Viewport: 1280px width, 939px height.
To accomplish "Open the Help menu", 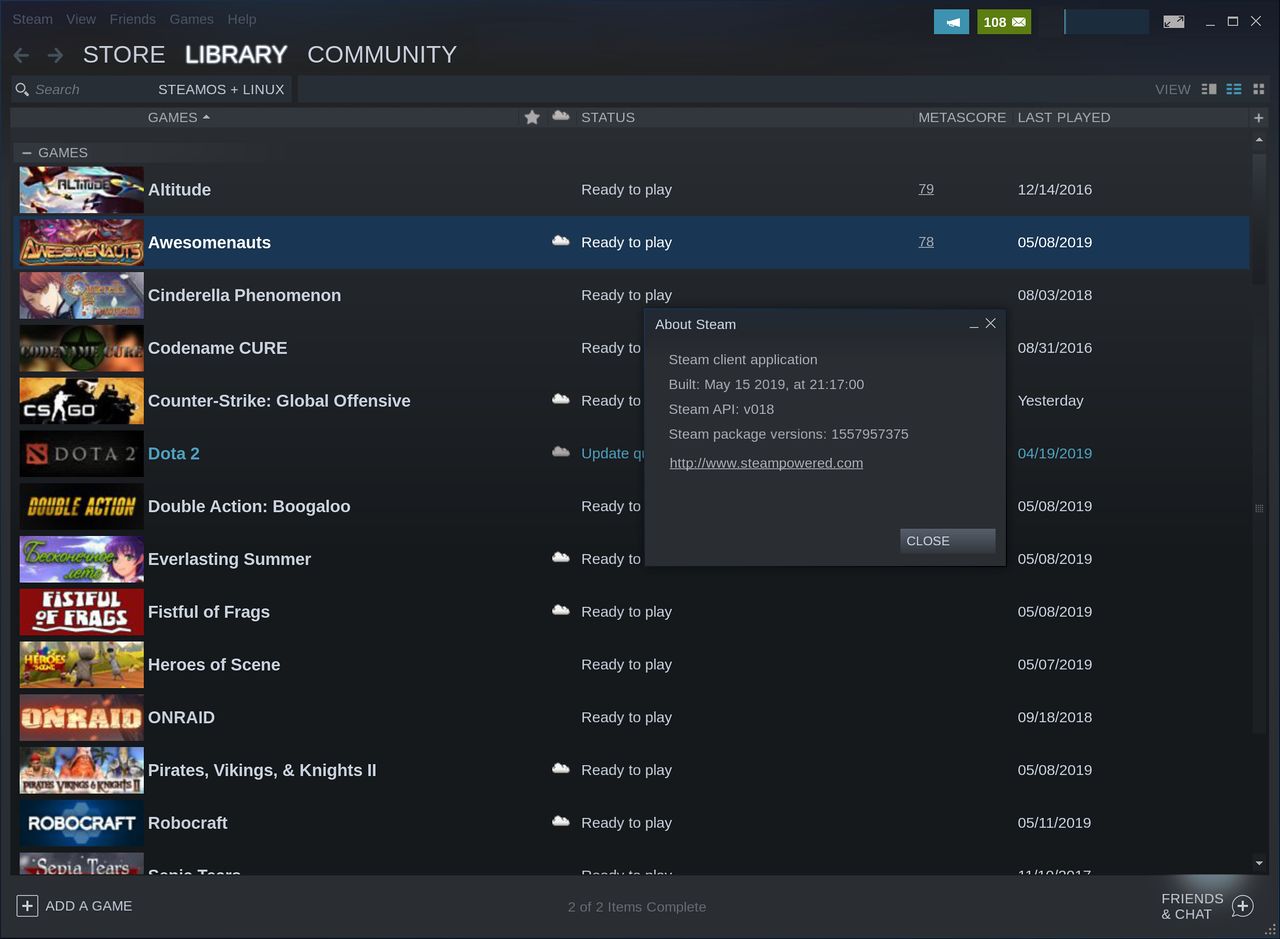I will [241, 19].
